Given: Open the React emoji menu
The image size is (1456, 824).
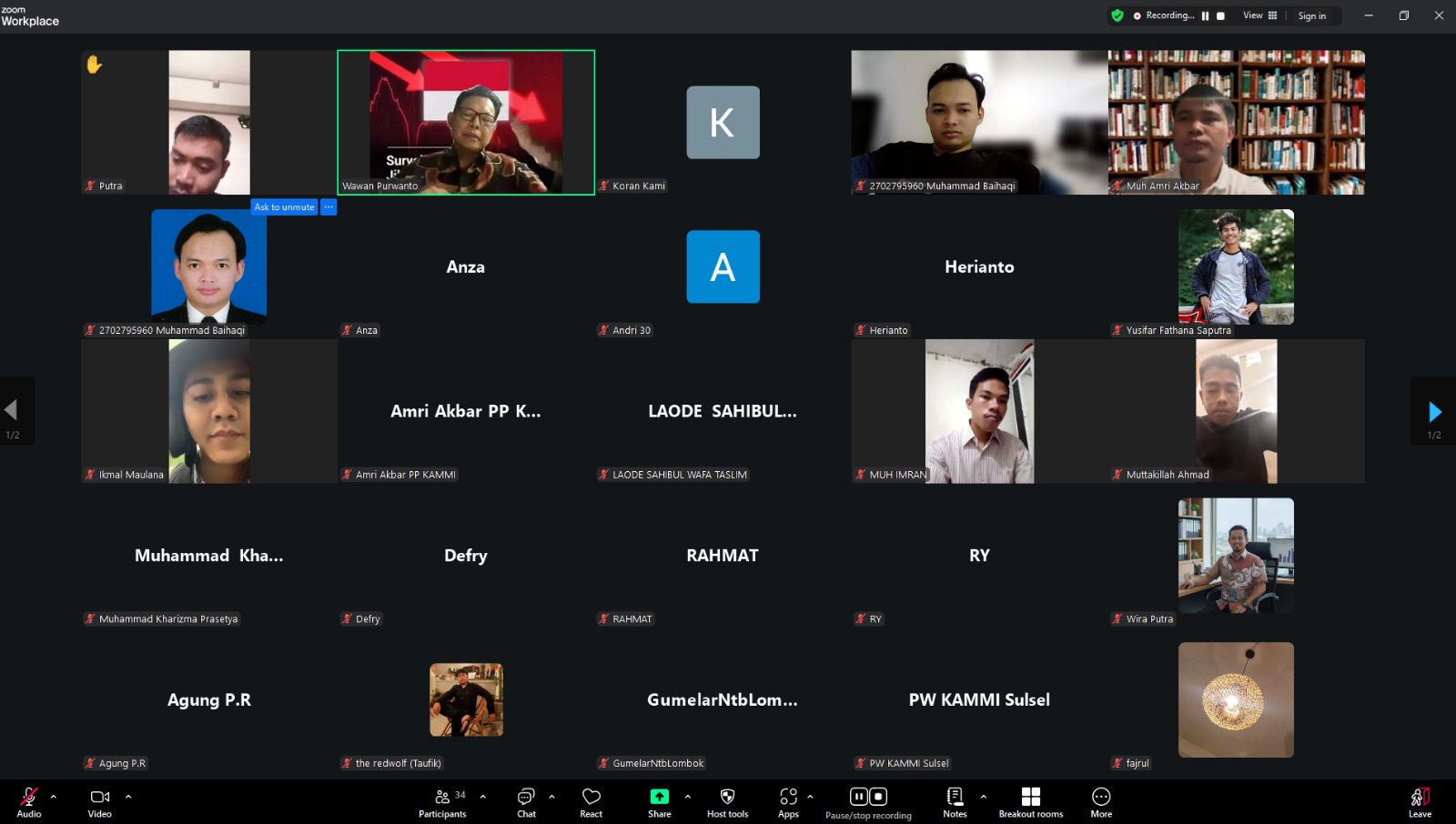Looking at the screenshot, I should tap(591, 802).
